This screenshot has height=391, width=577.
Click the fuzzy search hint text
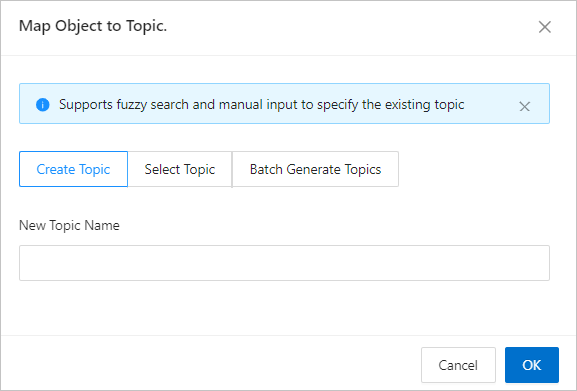262,104
